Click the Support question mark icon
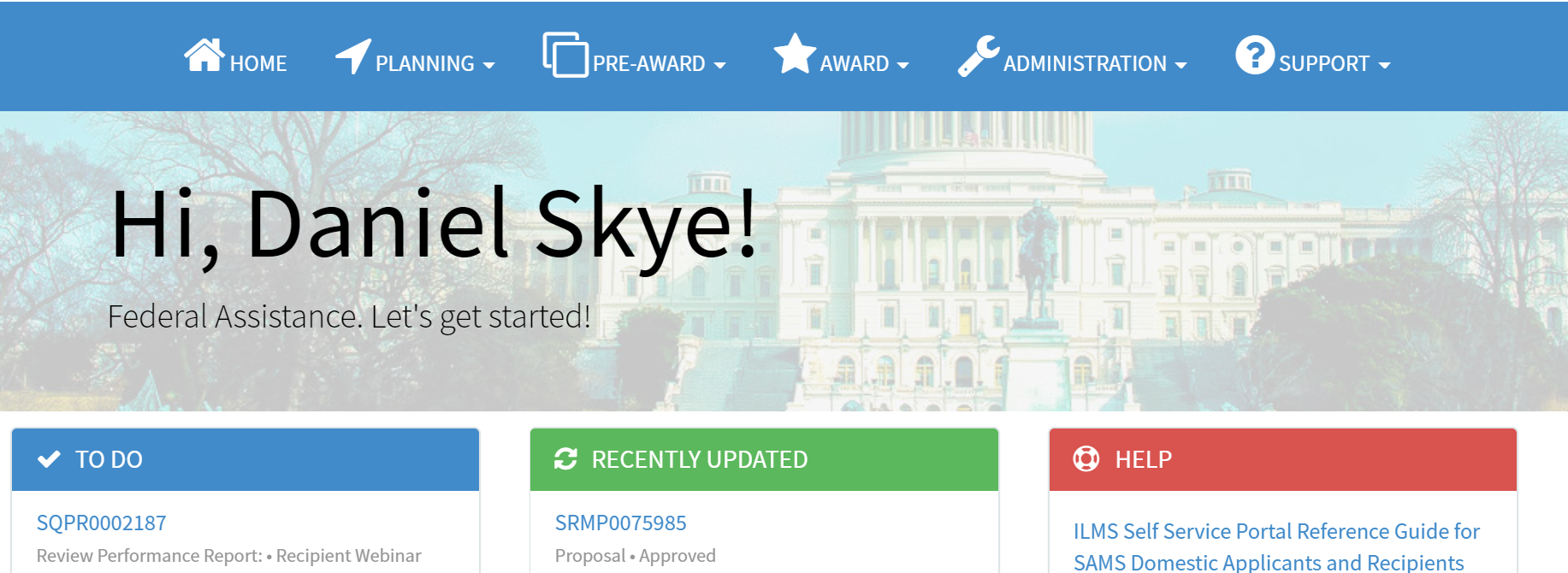1568x573 pixels. (1255, 55)
